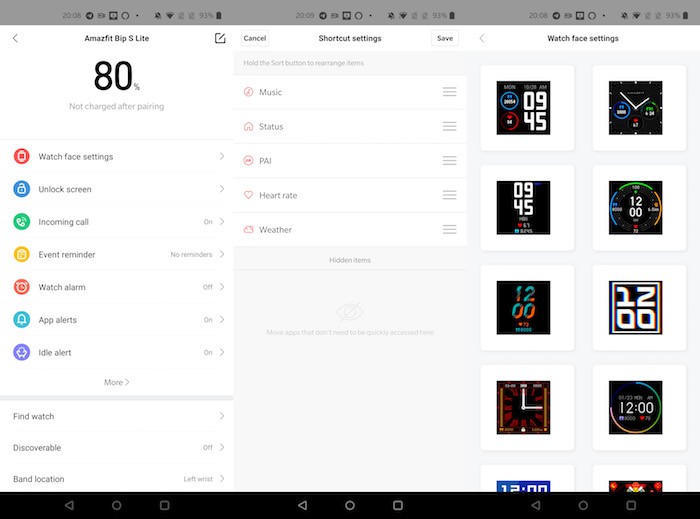Tap the PAI shortcut icon
700x519 pixels.
tap(249, 161)
